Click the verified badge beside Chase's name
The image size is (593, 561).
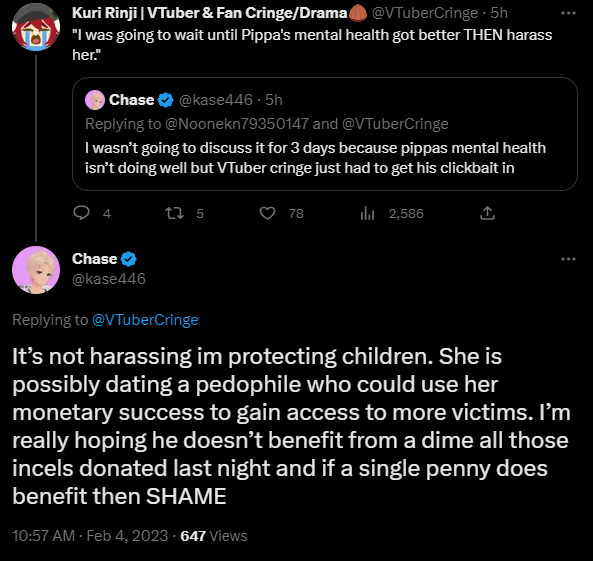click(129, 259)
